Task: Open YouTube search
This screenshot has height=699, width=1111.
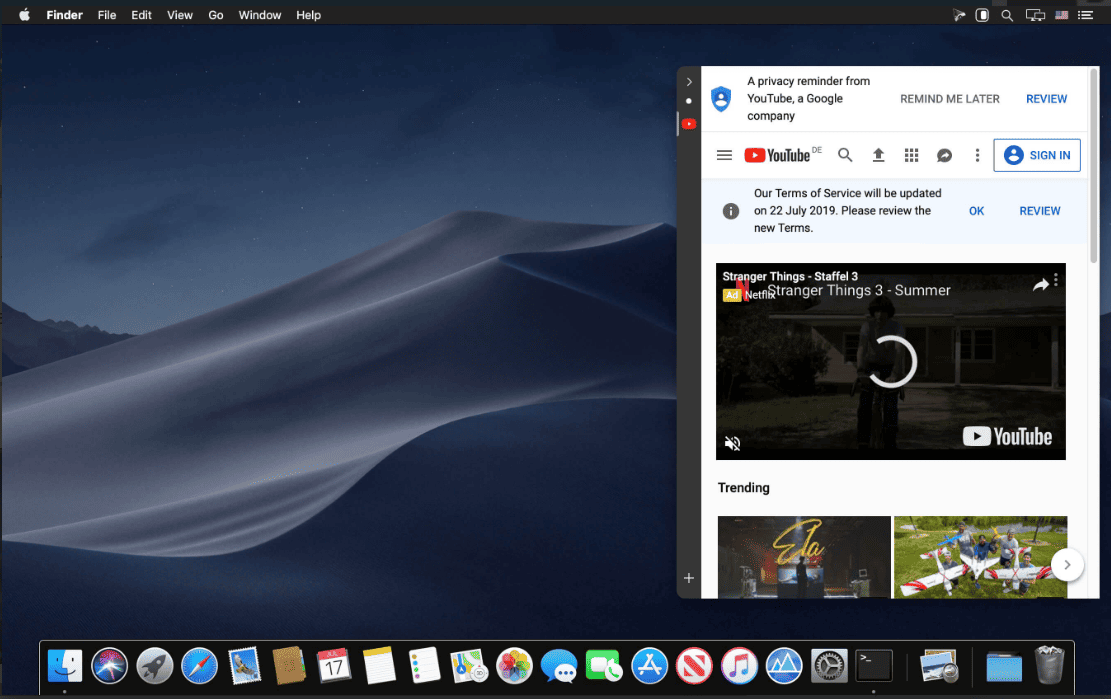Action: [x=845, y=155]
